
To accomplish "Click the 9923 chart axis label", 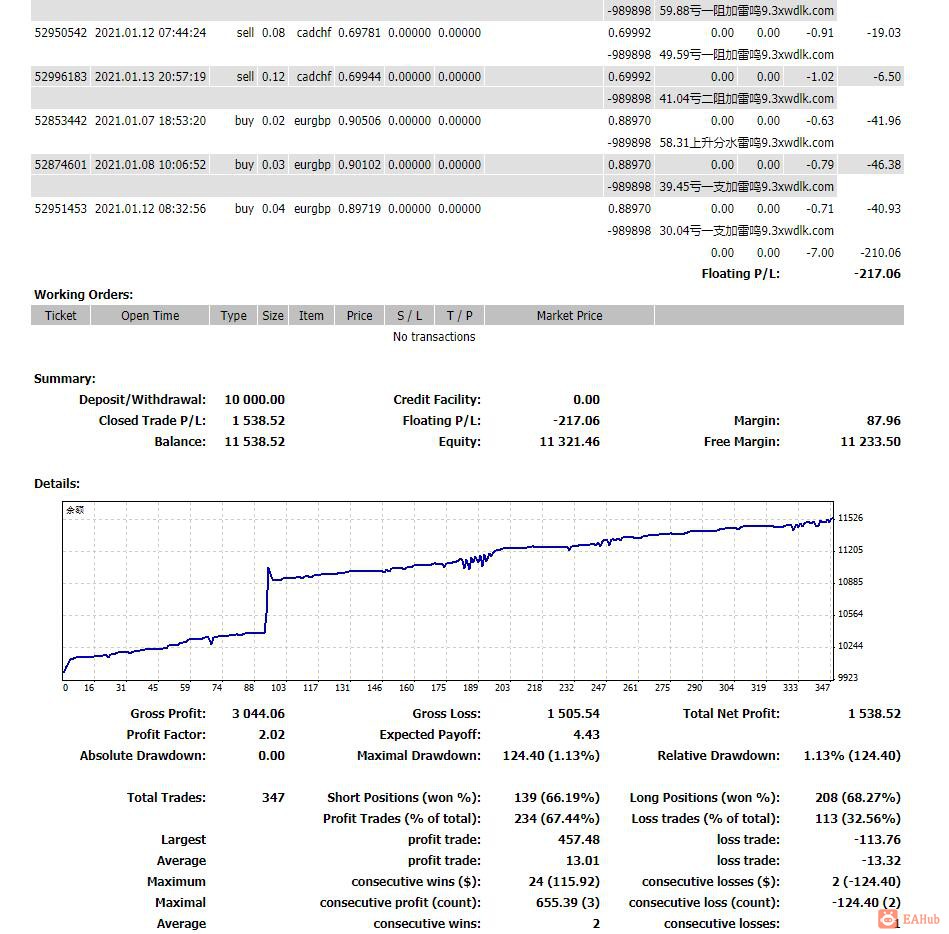I will coord(848,677).
